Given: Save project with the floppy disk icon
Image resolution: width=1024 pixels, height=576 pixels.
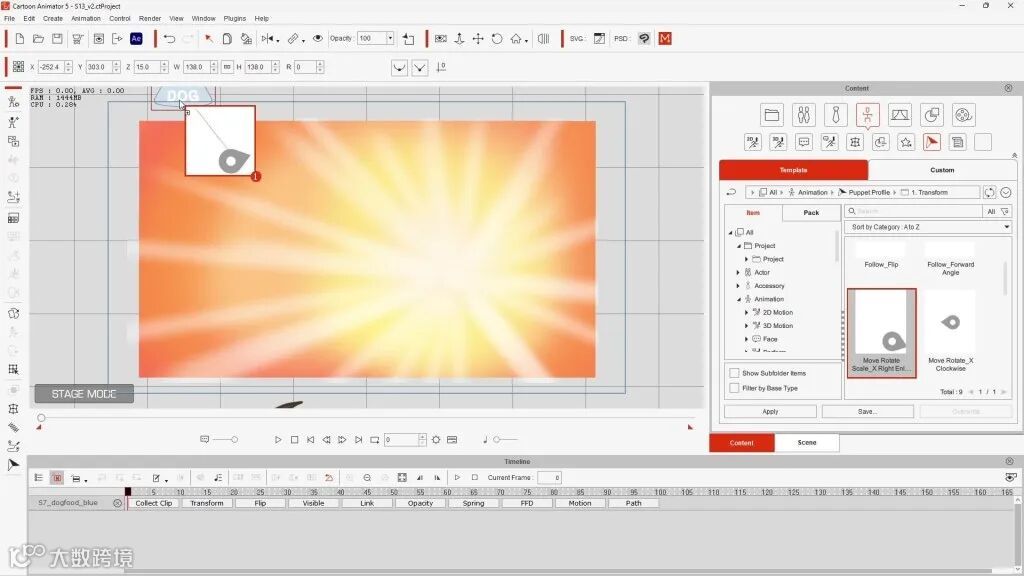Looking at the screenshot, I should pyautogui.click(x=57, y=39).
